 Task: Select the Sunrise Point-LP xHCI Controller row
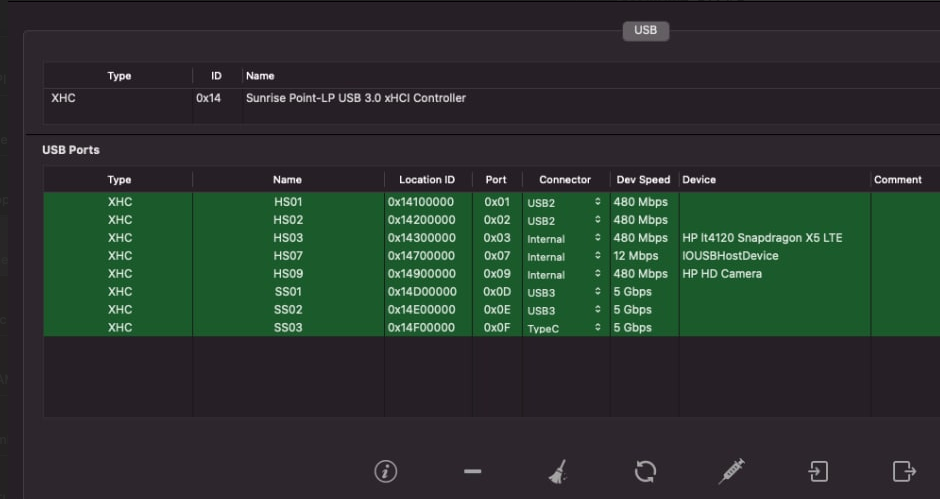click(x=492, y=98)
